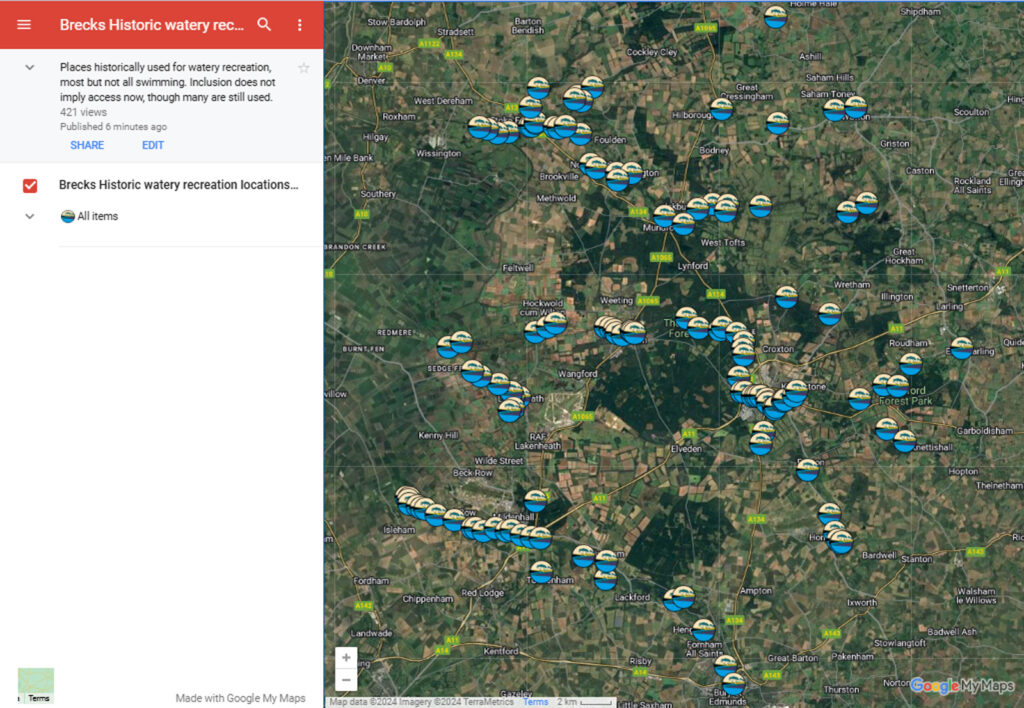Image resolution: width=1024 pixels, height=708 pixels.
Task: Open the three-dot more options menu
Action: click(299, 25)
